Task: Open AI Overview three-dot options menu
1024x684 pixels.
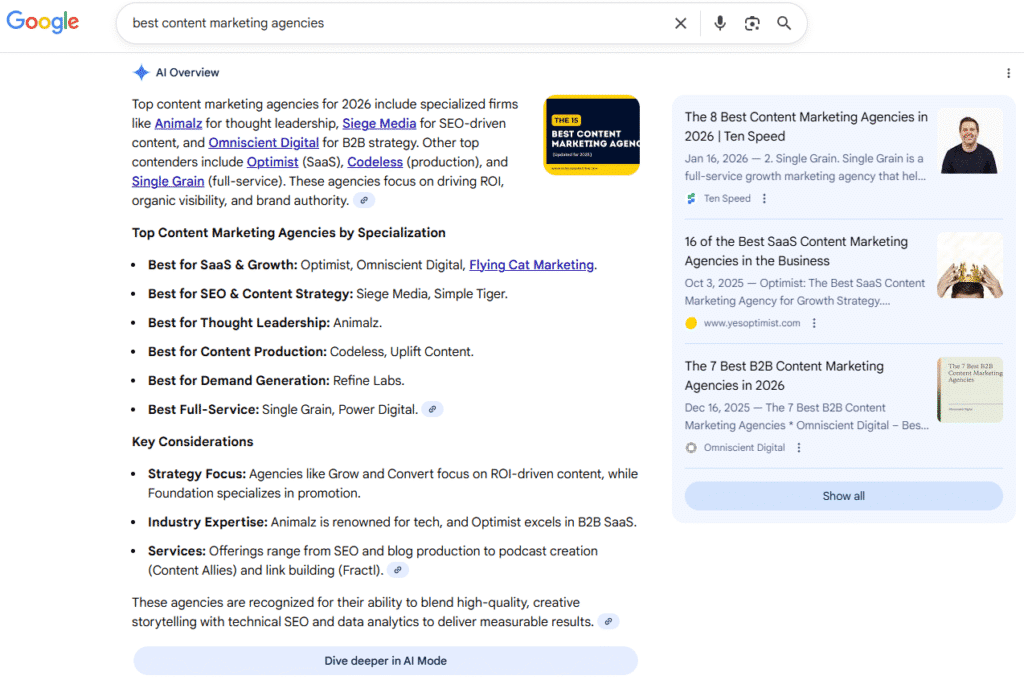Action: point(1008,73)
